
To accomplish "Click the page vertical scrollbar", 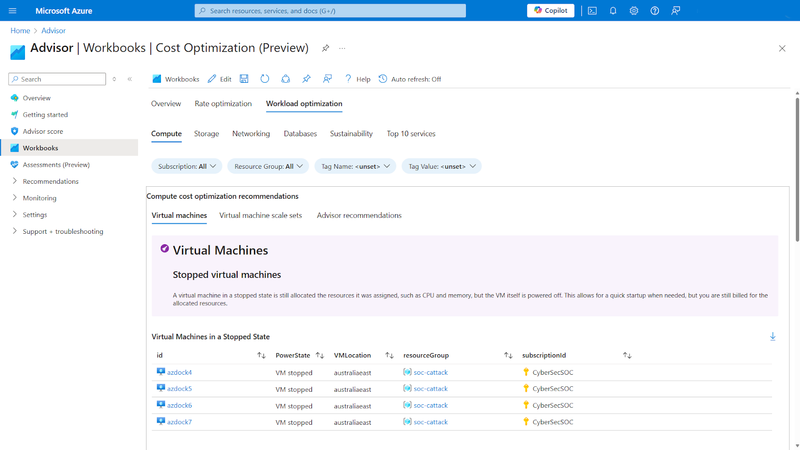I will 797,170.
